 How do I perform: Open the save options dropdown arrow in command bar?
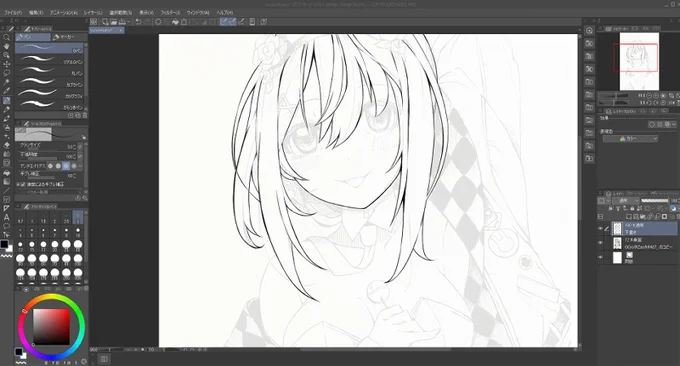tap(129, 22)
